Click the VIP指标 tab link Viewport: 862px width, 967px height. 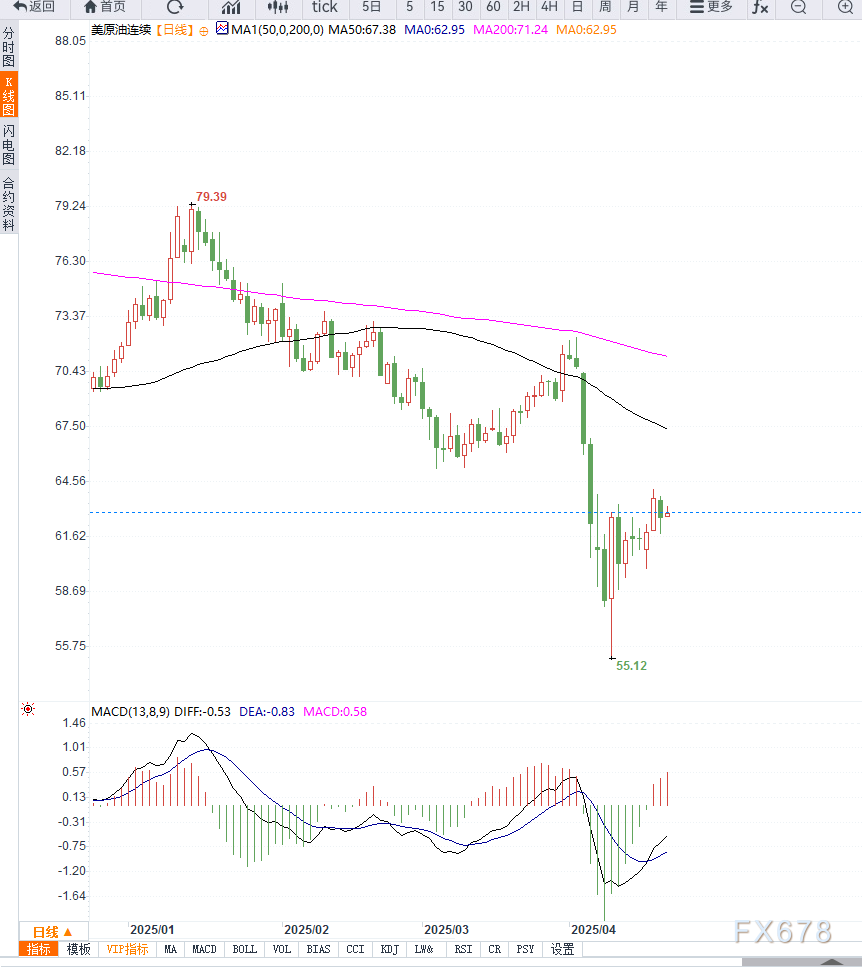click(x=128, y=949)
